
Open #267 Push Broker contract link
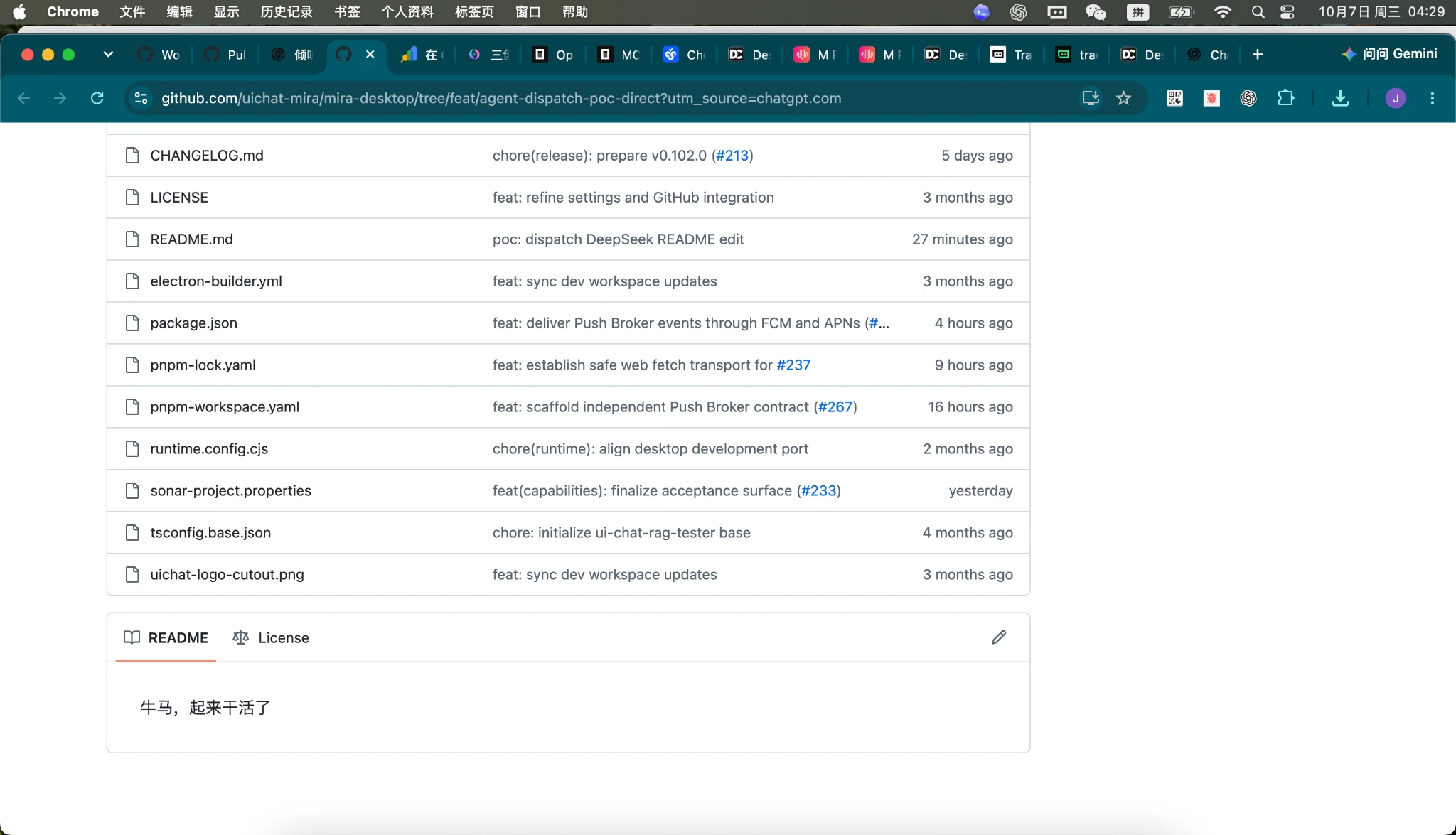[835, 407]
